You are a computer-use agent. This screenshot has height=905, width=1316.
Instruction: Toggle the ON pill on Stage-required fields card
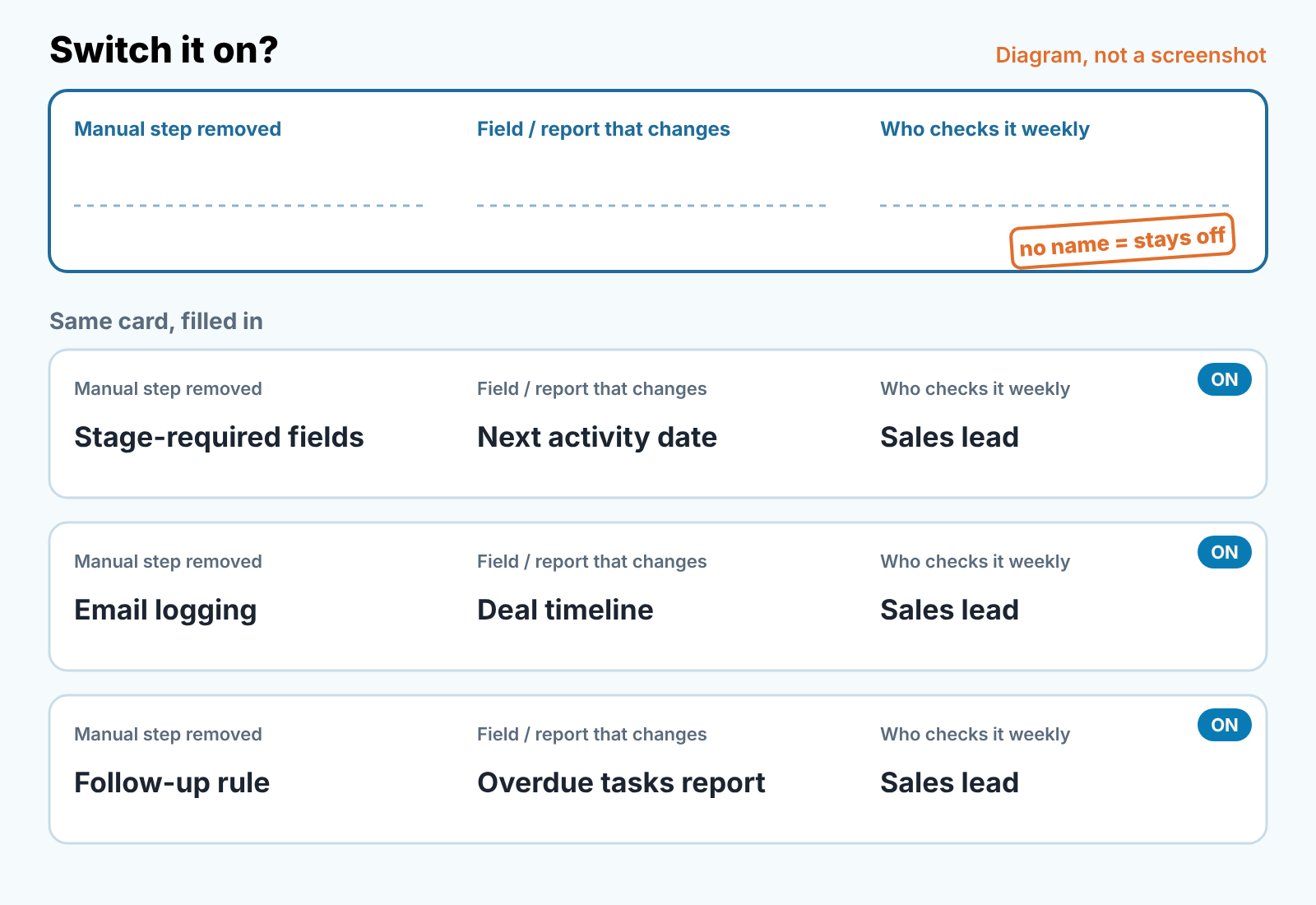point(1224,379)
